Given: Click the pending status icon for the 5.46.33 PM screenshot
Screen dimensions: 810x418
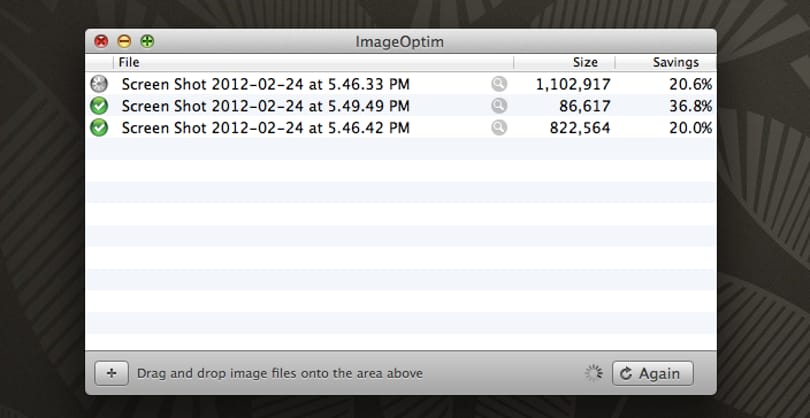Looking at the screenshot, I should (x=99, y=84).
